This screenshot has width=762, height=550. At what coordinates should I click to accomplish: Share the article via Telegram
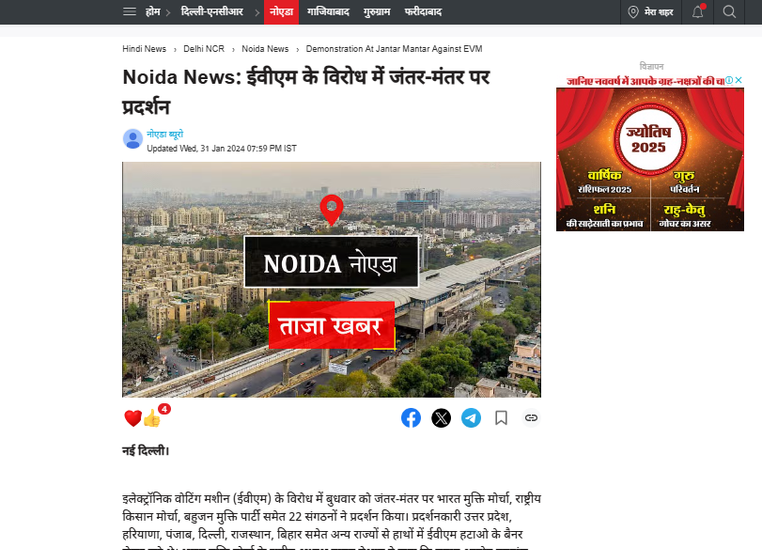click(x=471, y=418)
